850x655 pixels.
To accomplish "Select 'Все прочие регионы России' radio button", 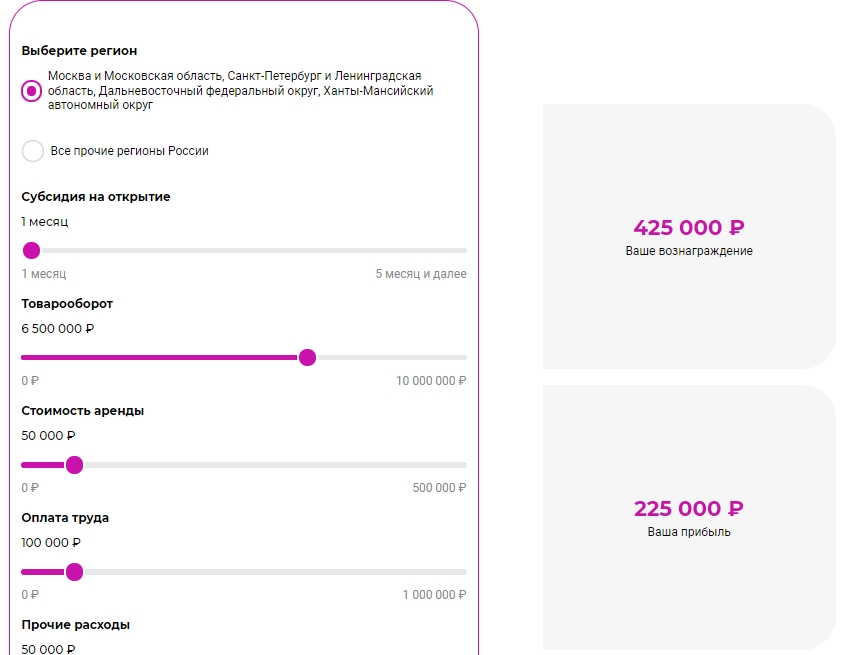I will [33, 151].
